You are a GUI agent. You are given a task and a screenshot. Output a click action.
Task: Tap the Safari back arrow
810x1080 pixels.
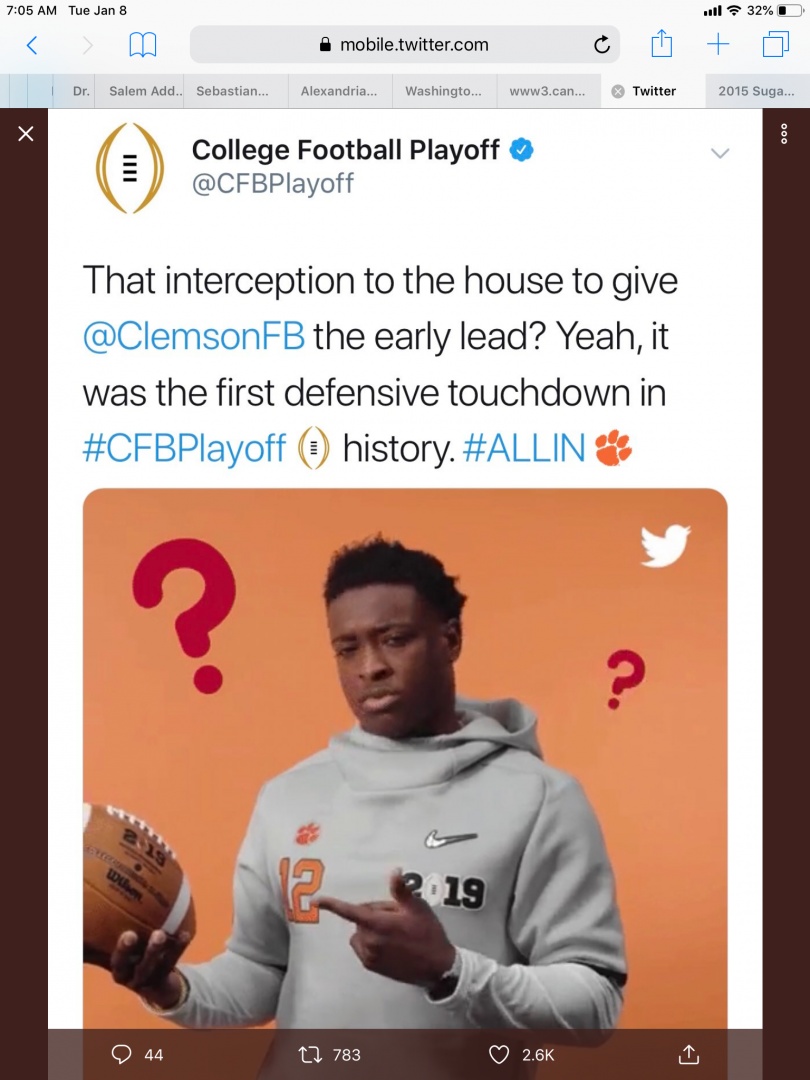pyautogui.click(x=31, y=45)
